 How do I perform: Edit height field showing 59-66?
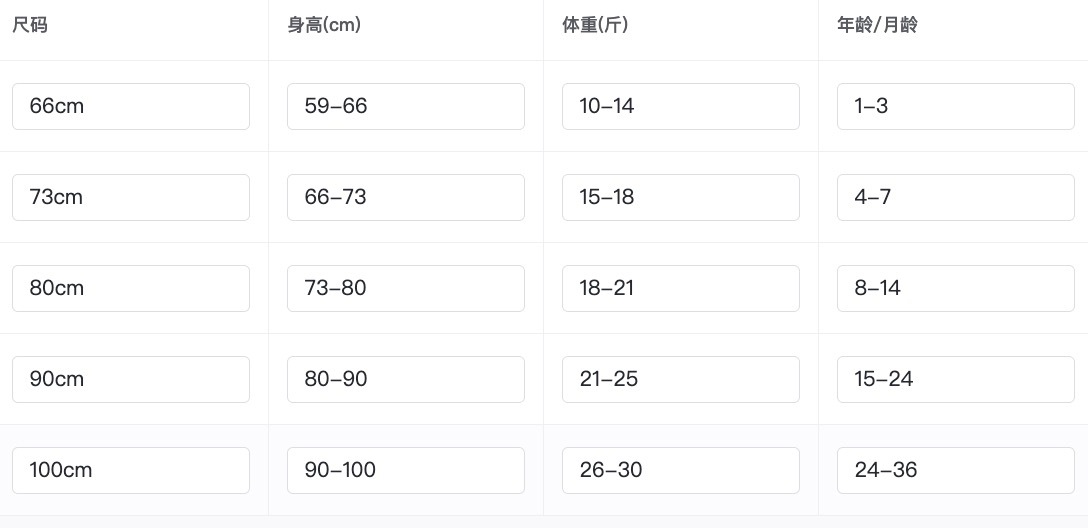[405, 106]
